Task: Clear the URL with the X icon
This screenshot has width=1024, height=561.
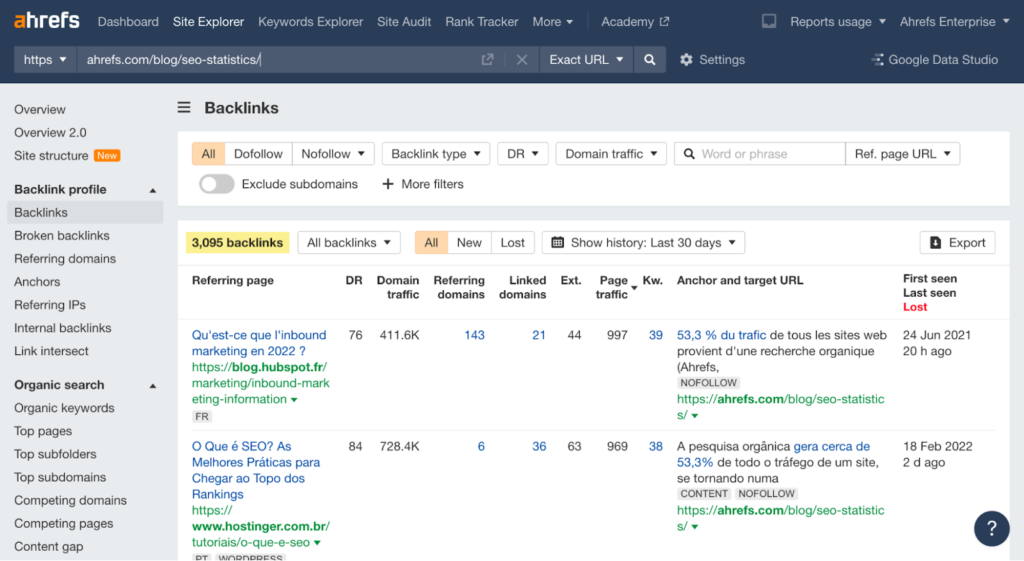Action: coord(521,60)
